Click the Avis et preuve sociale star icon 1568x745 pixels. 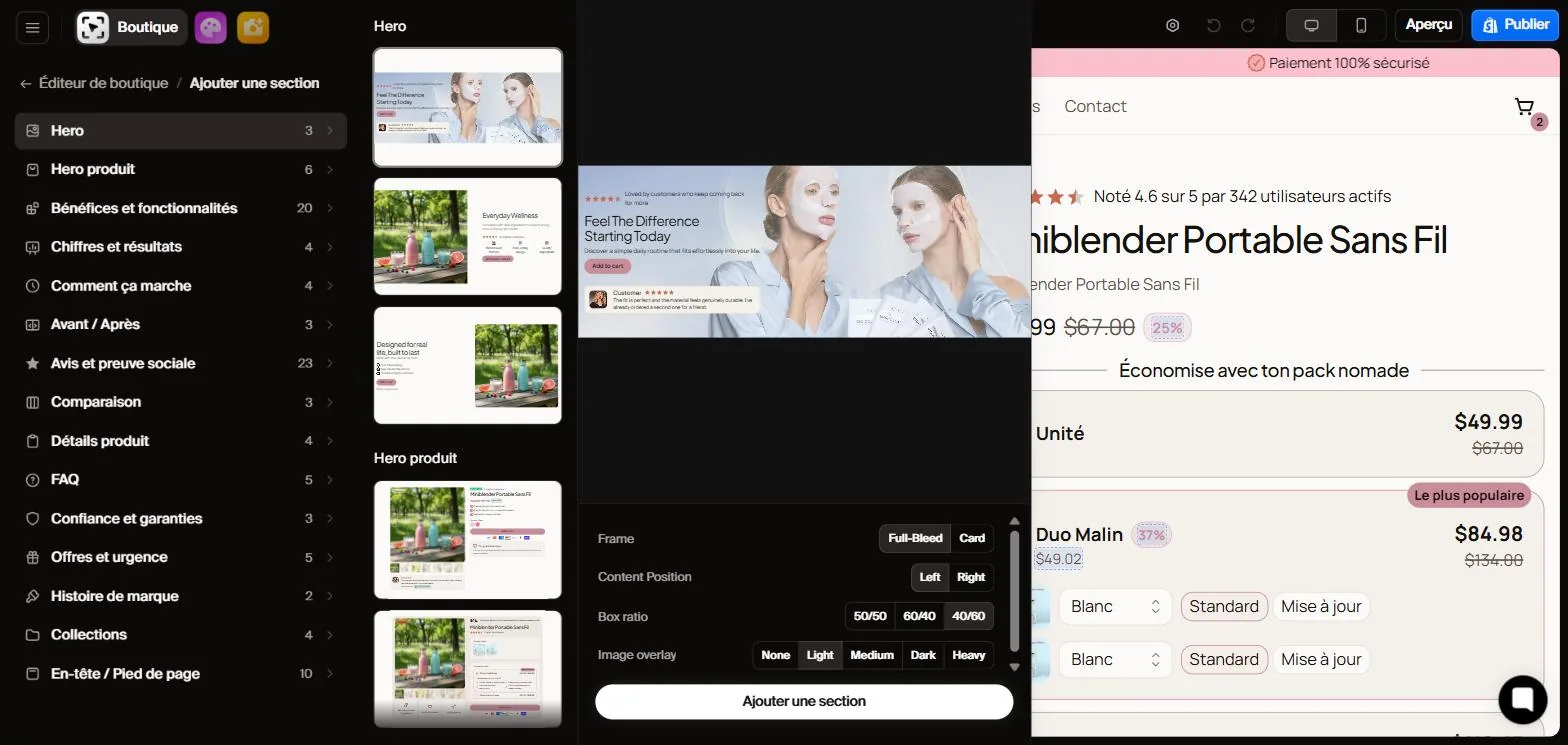[32, 364]
